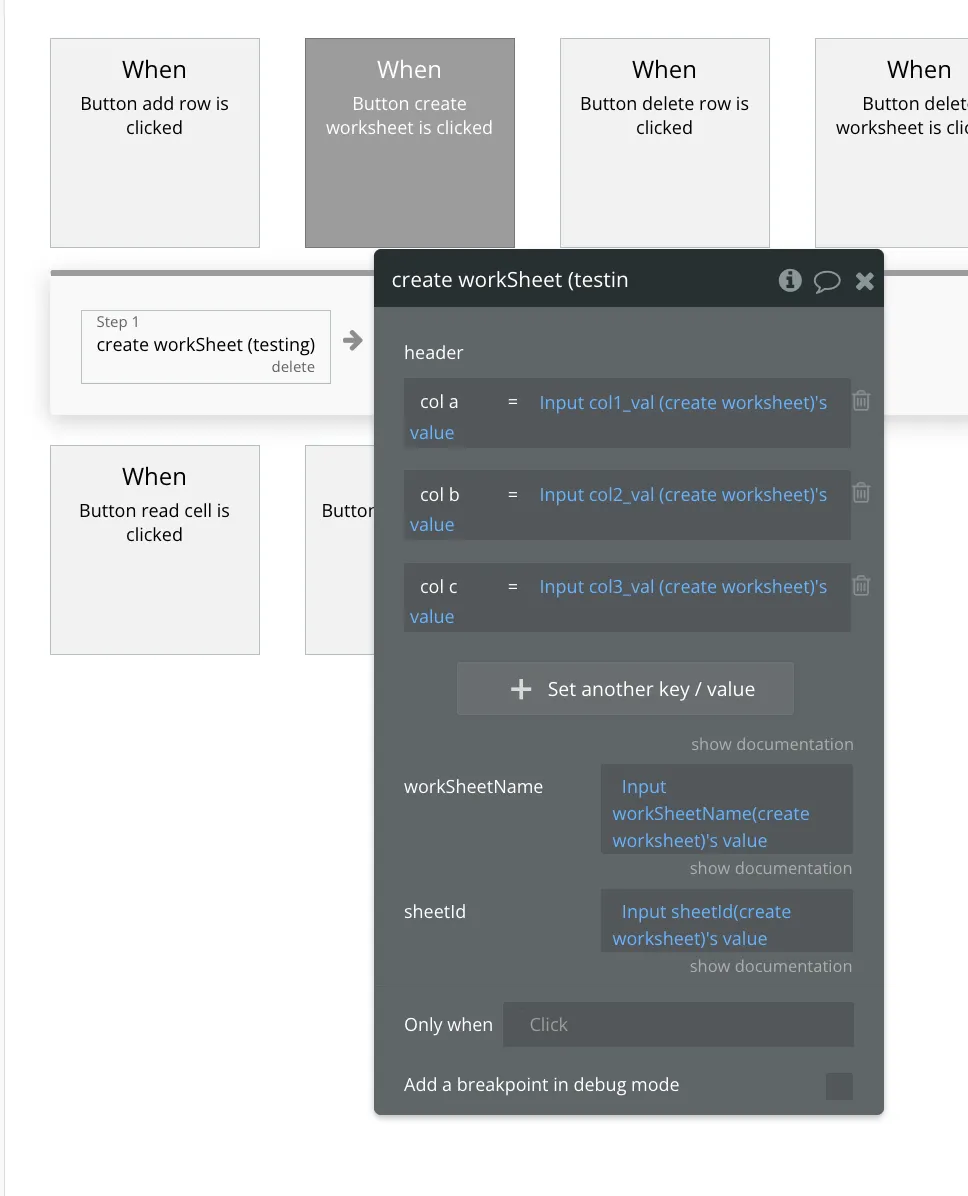Viewport: 968px width, 1196px height.
Task: Open the comment bubble icon
Action: pos(827,281)
